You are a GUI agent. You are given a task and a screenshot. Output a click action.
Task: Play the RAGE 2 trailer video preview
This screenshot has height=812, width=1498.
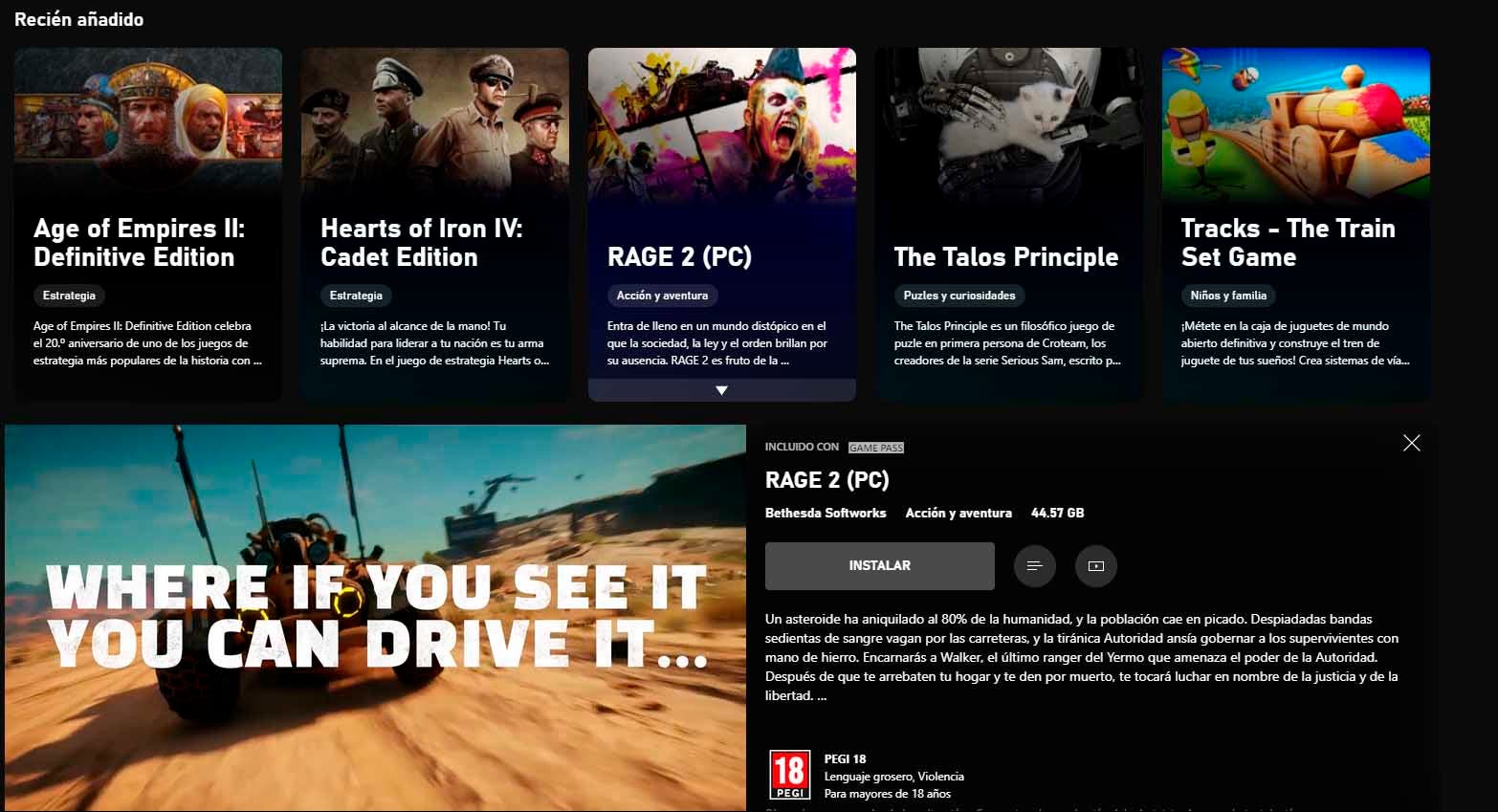coord(375,618)
